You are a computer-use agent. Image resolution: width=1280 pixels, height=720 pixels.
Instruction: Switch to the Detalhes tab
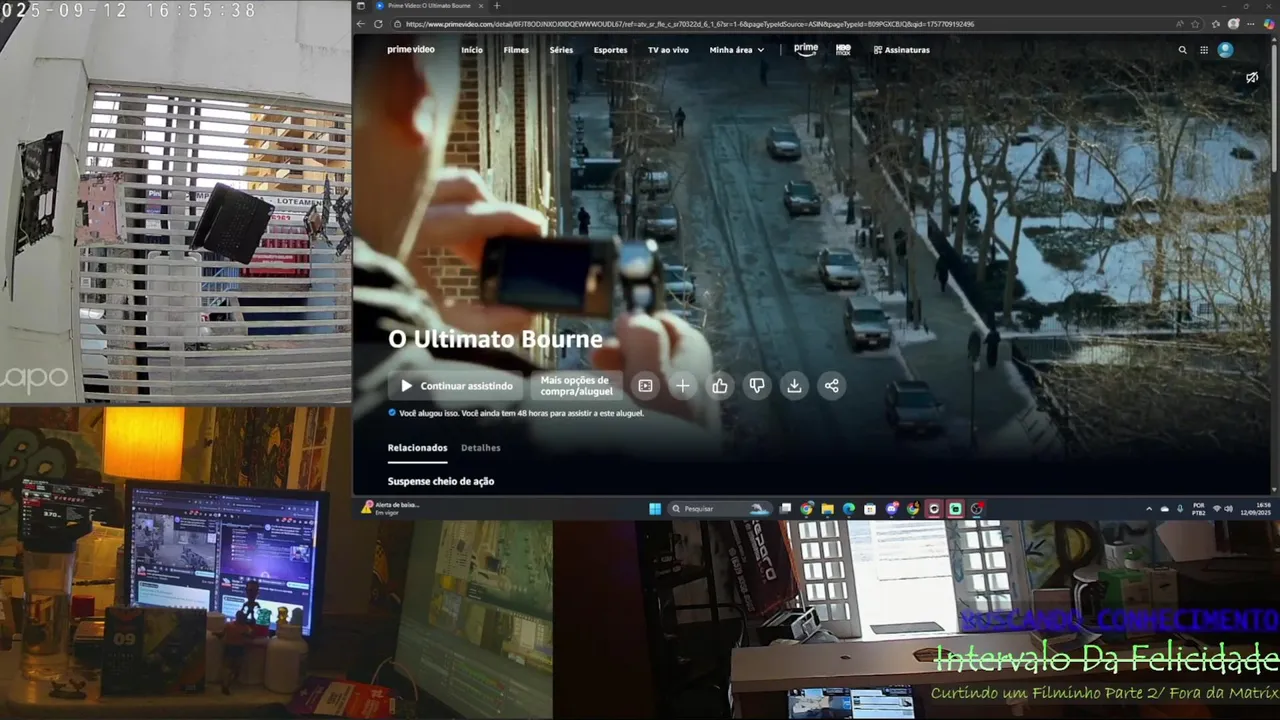coord(481,448)
